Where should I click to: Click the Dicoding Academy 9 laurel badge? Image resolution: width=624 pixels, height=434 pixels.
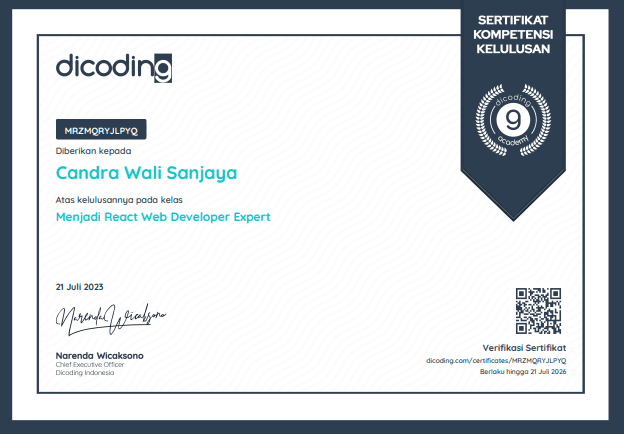[x=513, y=120]
